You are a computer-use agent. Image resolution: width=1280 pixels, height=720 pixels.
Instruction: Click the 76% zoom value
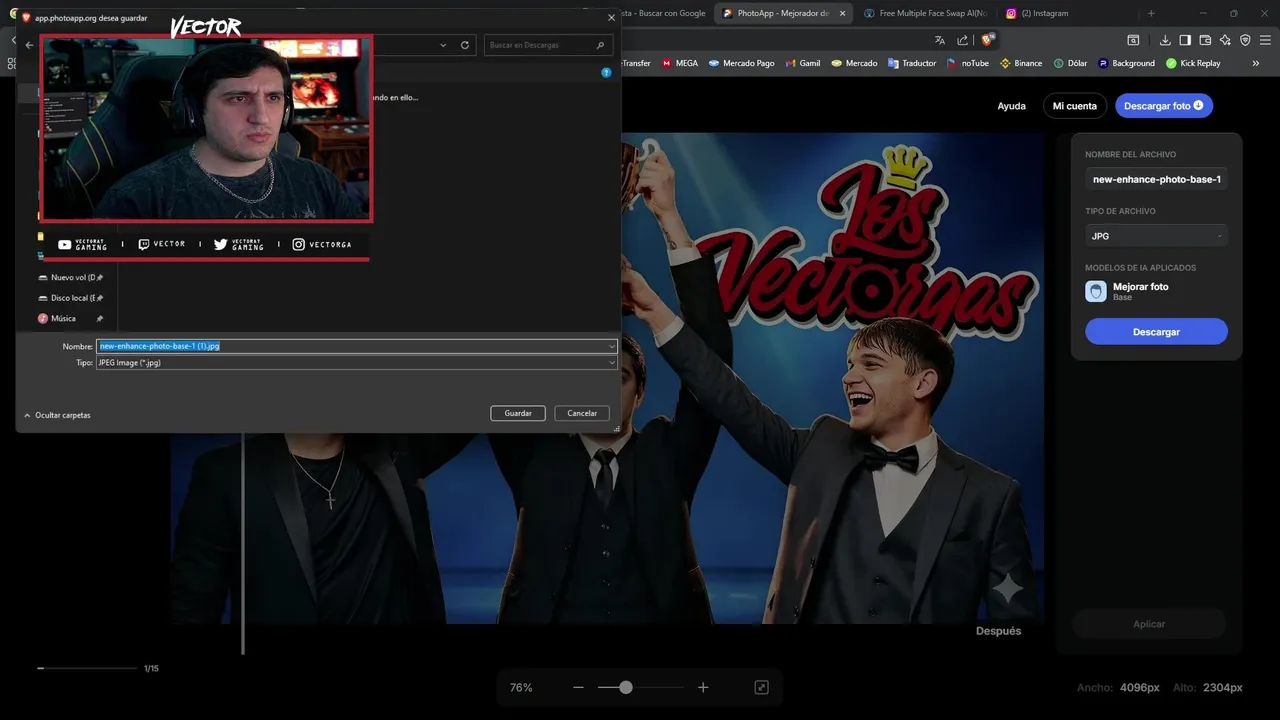pyautogui.click(x=521, y=688)
